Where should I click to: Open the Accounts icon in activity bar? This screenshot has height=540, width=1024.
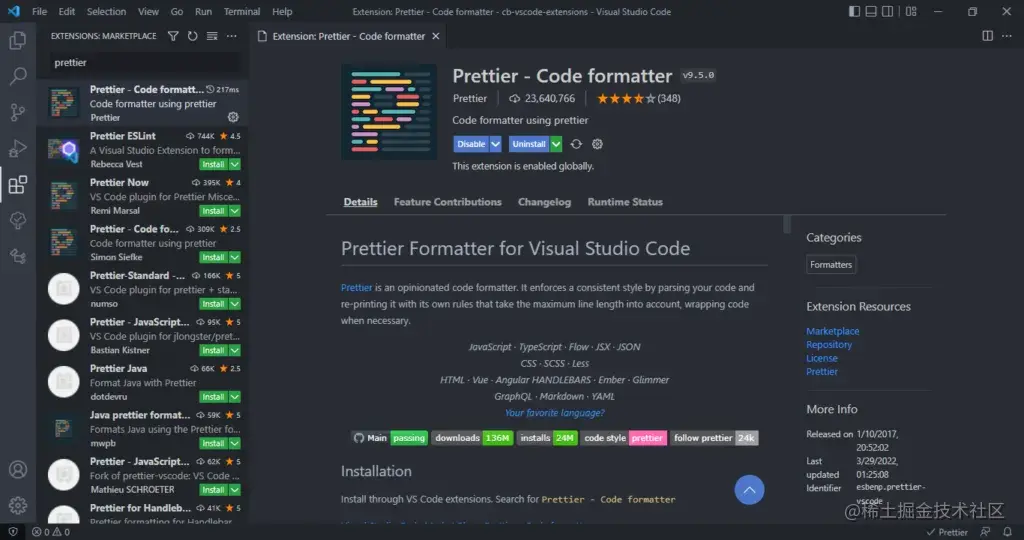18,469
